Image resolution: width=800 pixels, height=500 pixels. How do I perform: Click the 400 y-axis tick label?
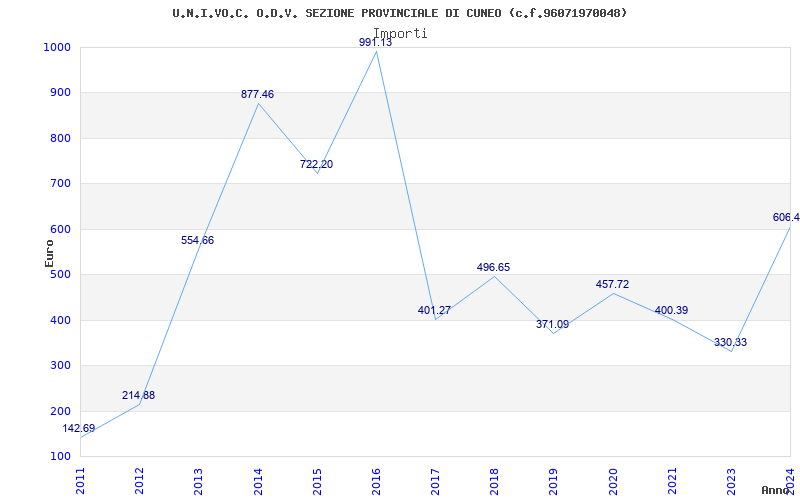tap(60, 320)
